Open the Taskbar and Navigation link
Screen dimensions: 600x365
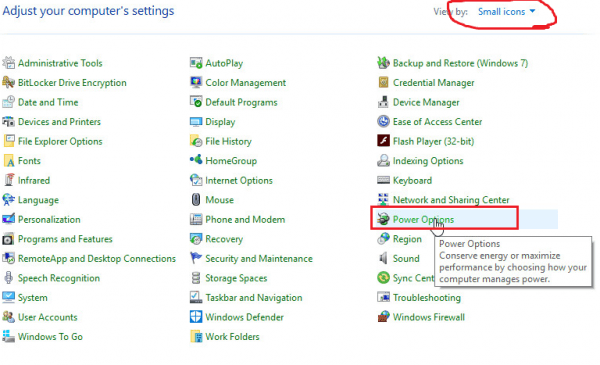pos(254,298)
